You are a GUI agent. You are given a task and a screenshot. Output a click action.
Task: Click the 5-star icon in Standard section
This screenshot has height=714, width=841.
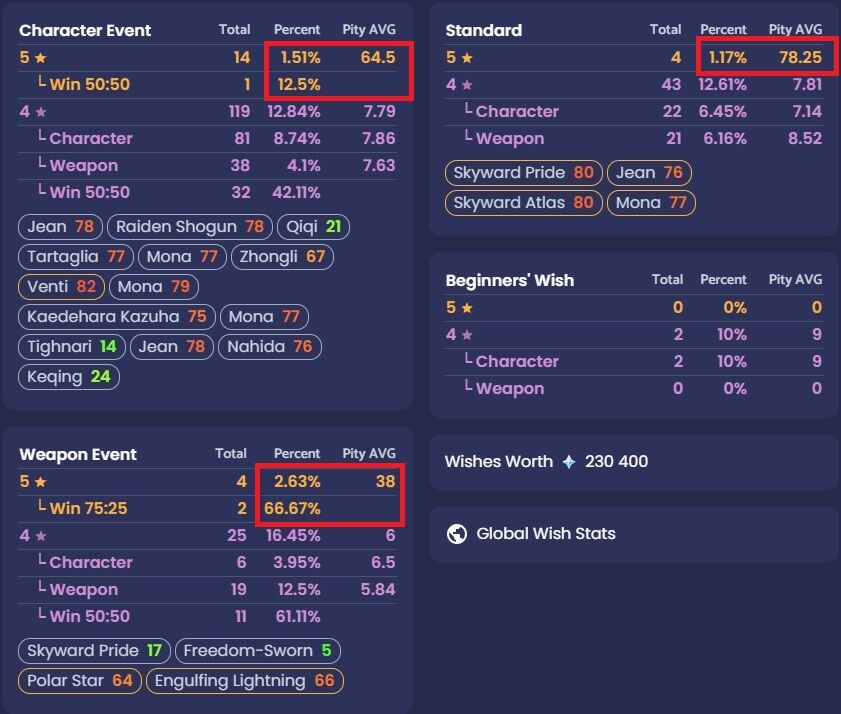coord(466,58)
